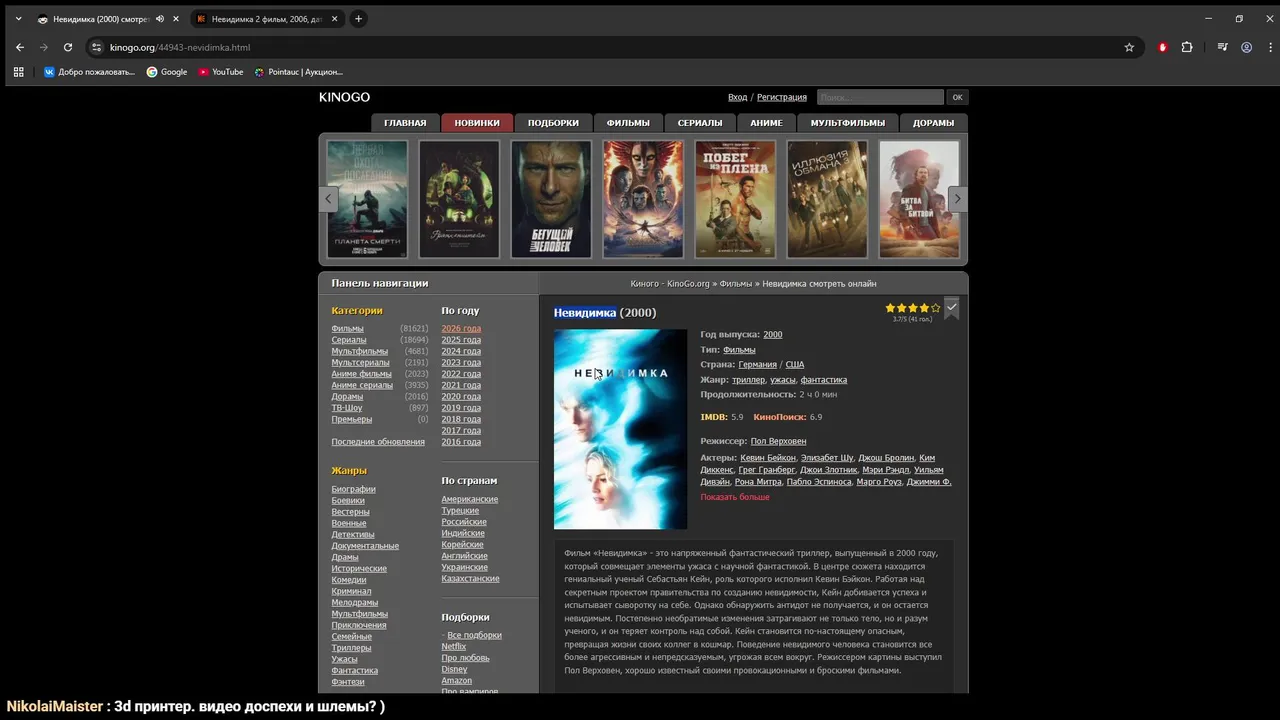
Task: Open the СЕРИАЛЫ menu tab
Action: point(700,123)
